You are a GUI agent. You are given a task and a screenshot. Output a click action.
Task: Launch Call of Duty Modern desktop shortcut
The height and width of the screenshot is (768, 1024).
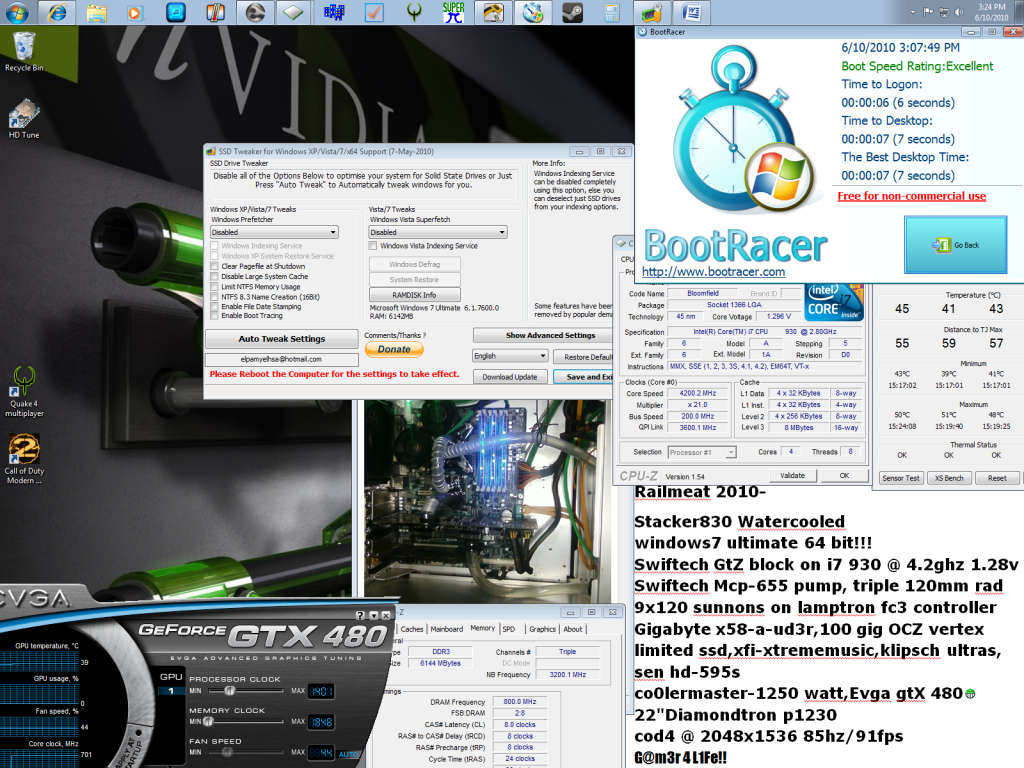point(24,459)
